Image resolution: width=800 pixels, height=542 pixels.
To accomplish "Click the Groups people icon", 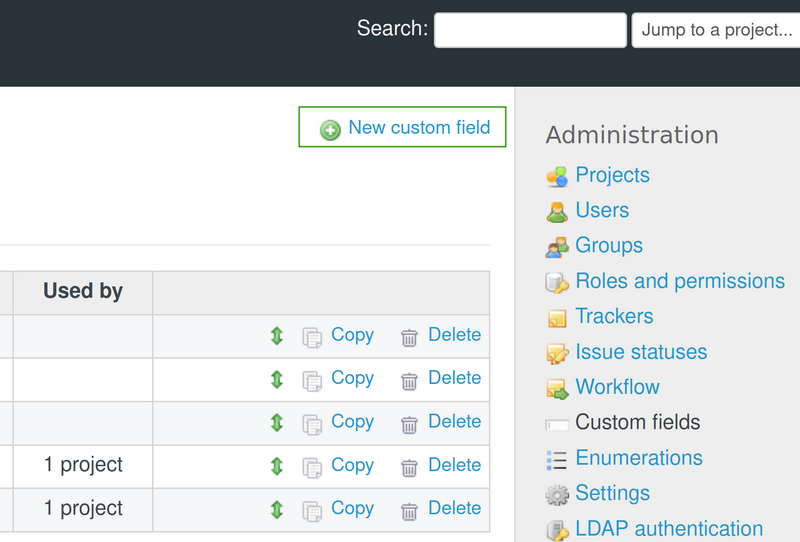I will pos(557,246).
